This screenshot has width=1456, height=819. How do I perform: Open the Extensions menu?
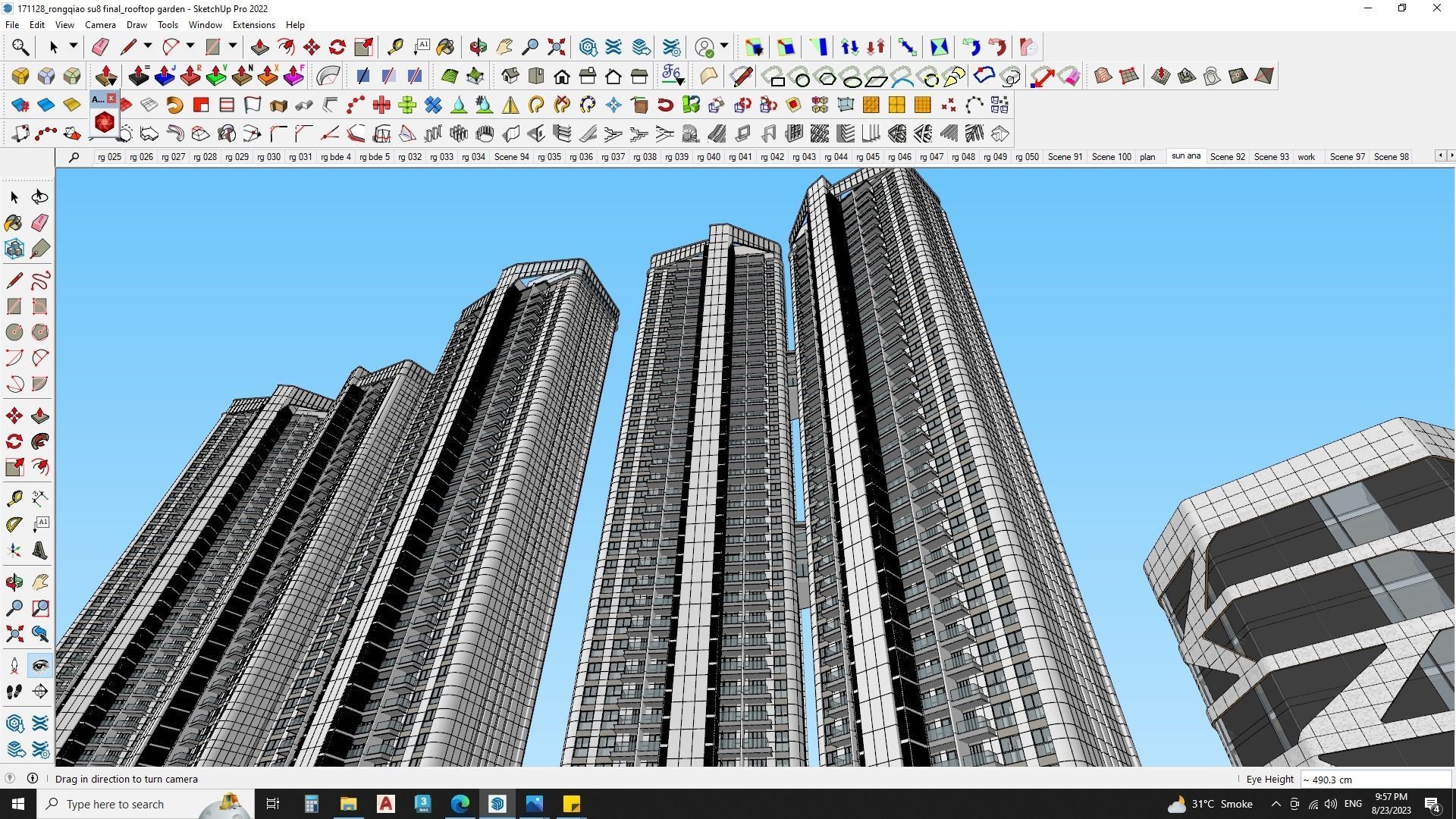pyautogui.click(x=253, y=25)
